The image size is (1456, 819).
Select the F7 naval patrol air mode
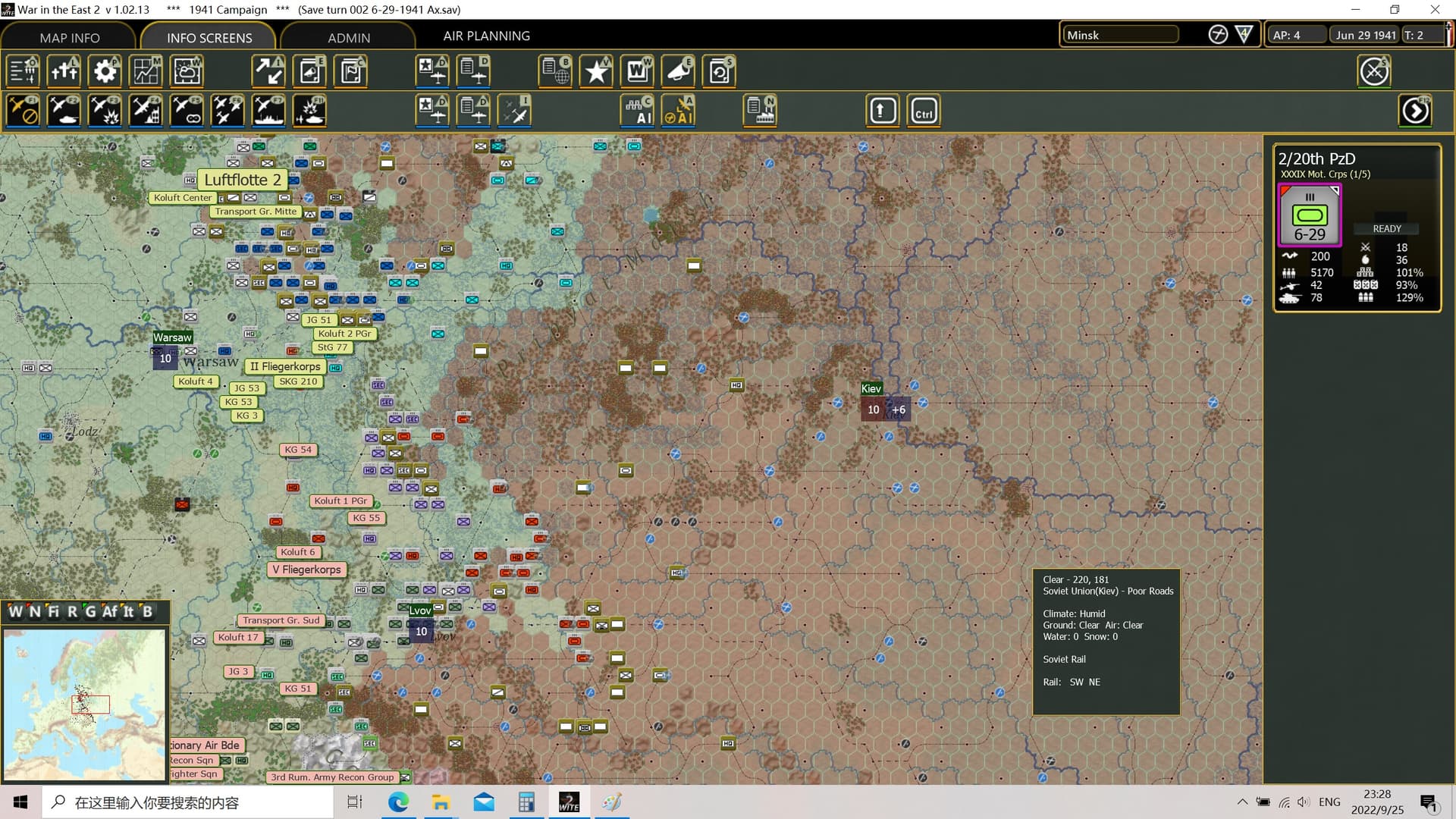[269, 111]
